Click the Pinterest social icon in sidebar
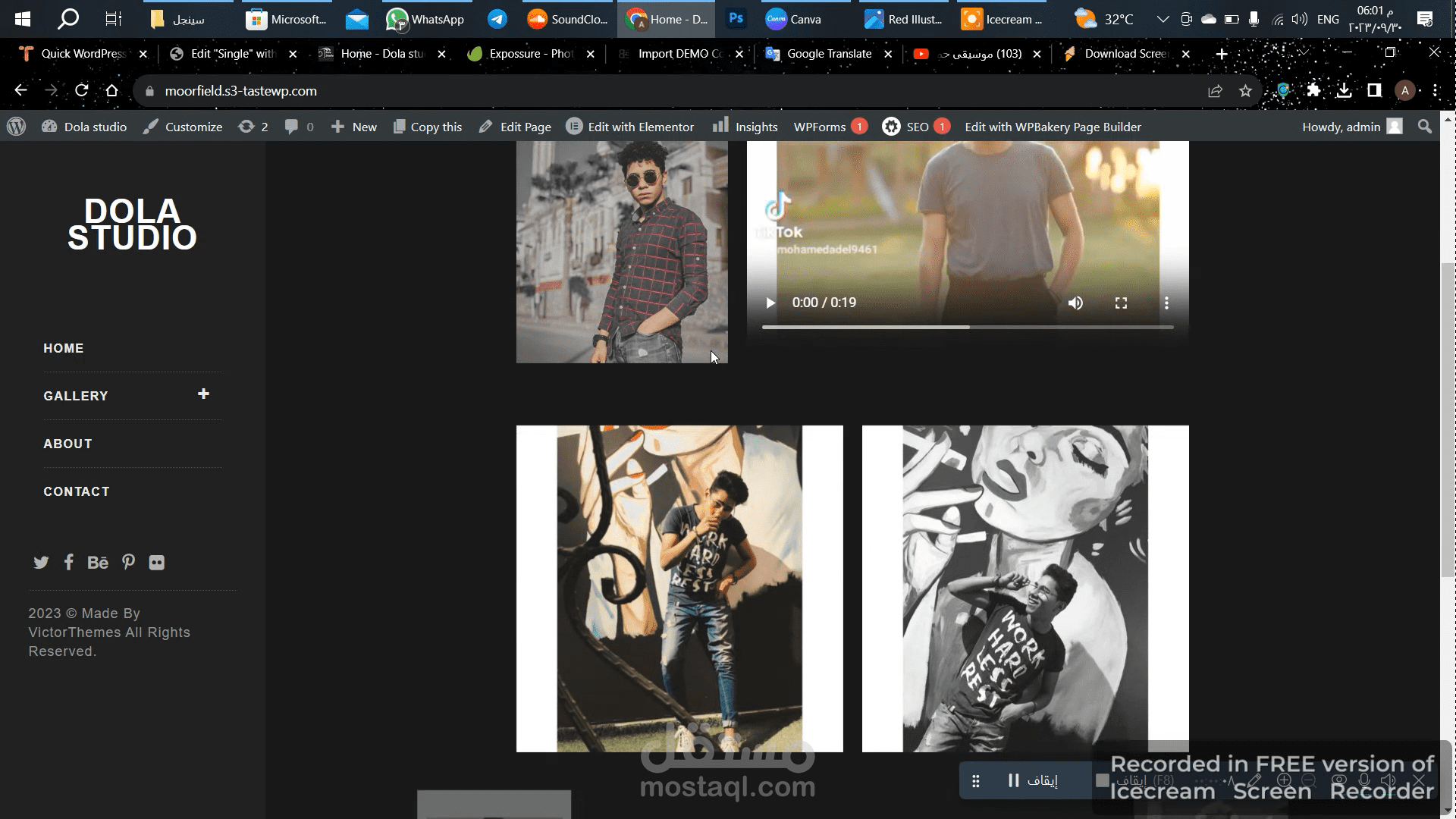The image size is (1456, 819). pos(128,561)
